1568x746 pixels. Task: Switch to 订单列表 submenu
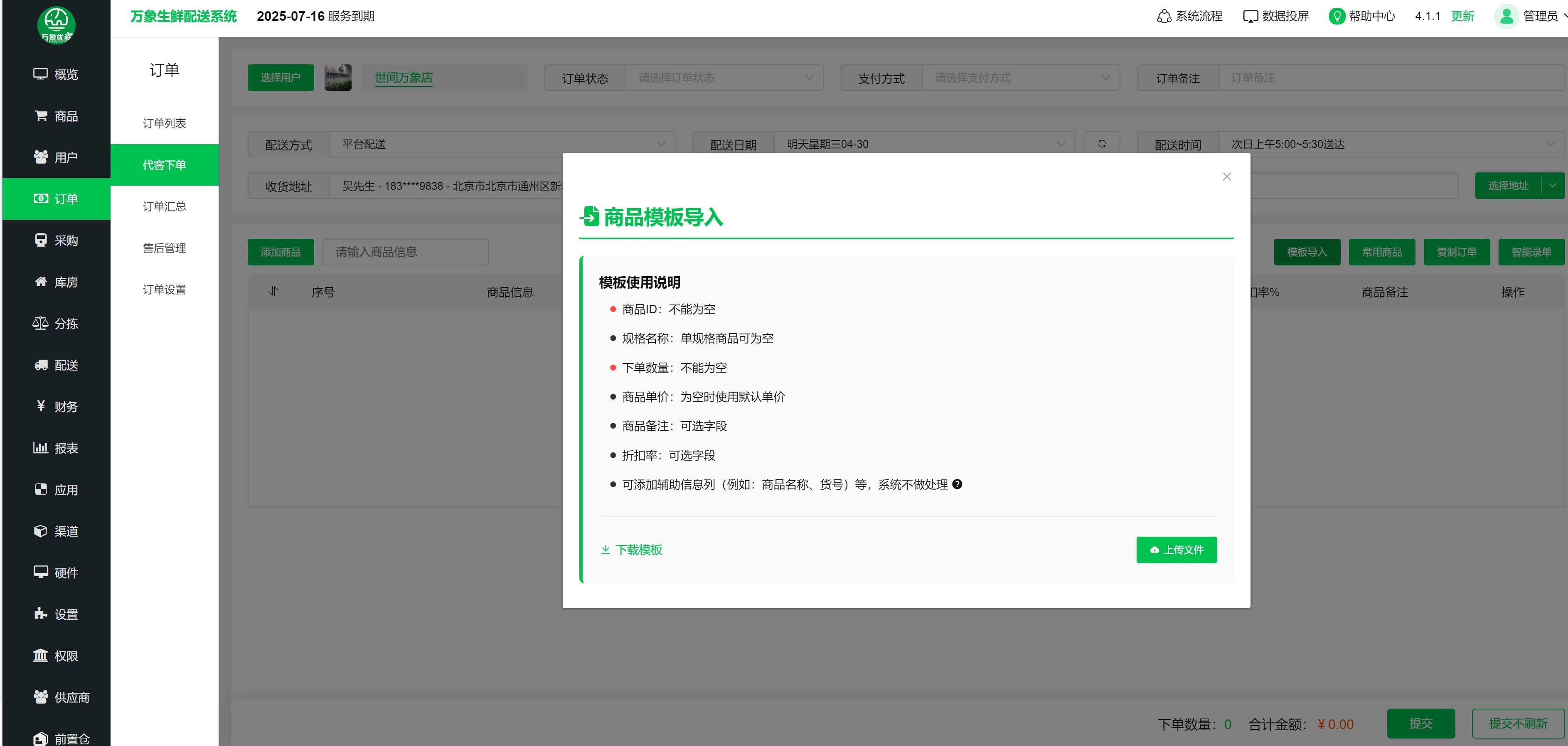tap(164, 123)
